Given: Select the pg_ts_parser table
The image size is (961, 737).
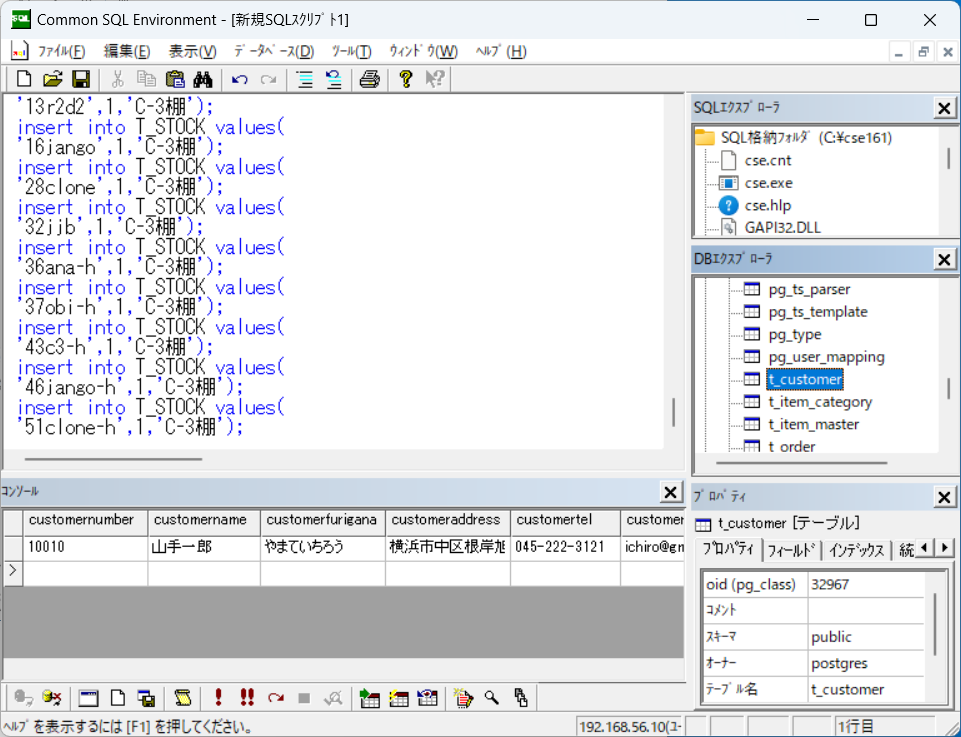Looking at the screenshot, I should tap(809, 289).
